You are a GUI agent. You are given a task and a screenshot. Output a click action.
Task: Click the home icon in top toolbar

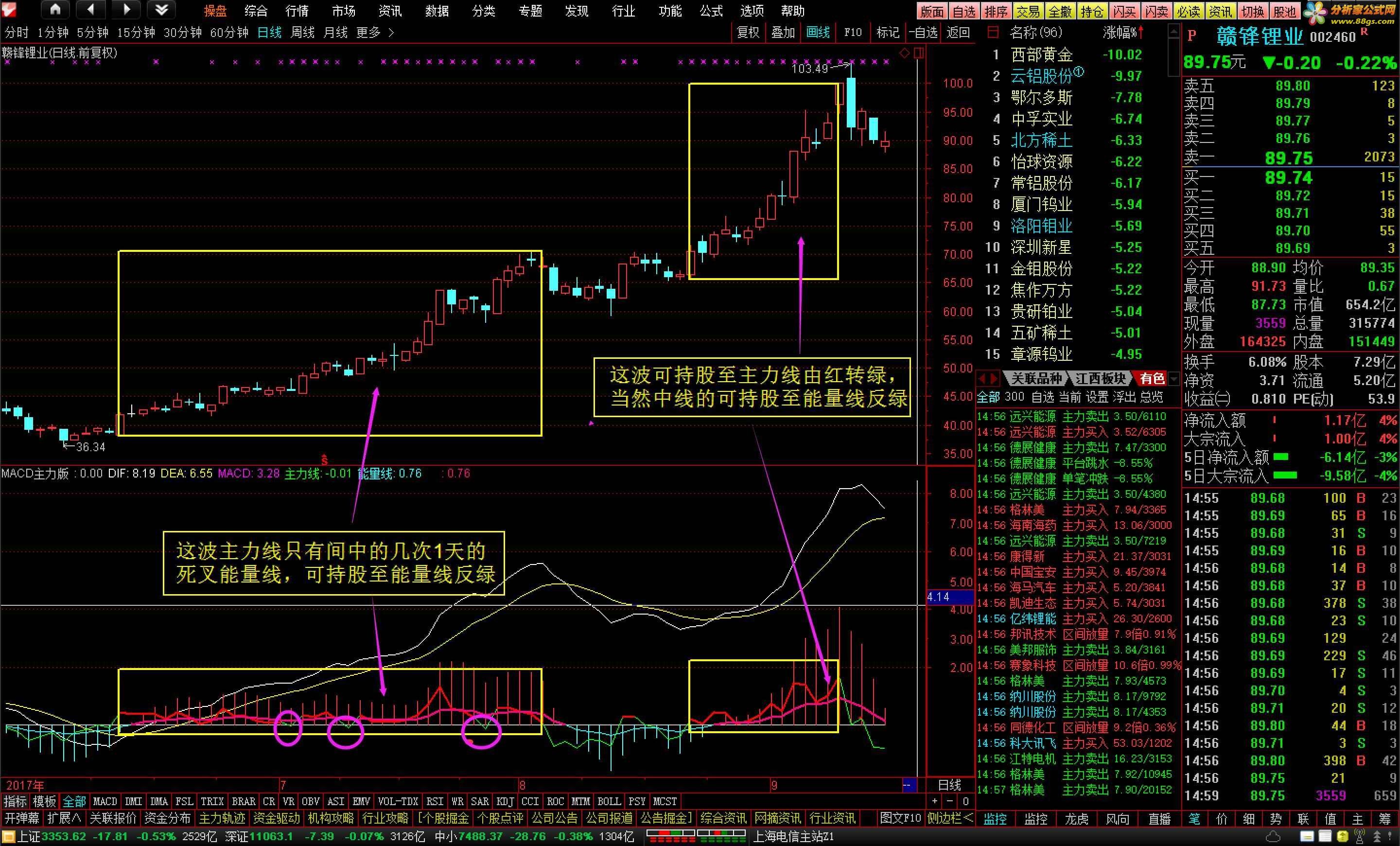55,9
